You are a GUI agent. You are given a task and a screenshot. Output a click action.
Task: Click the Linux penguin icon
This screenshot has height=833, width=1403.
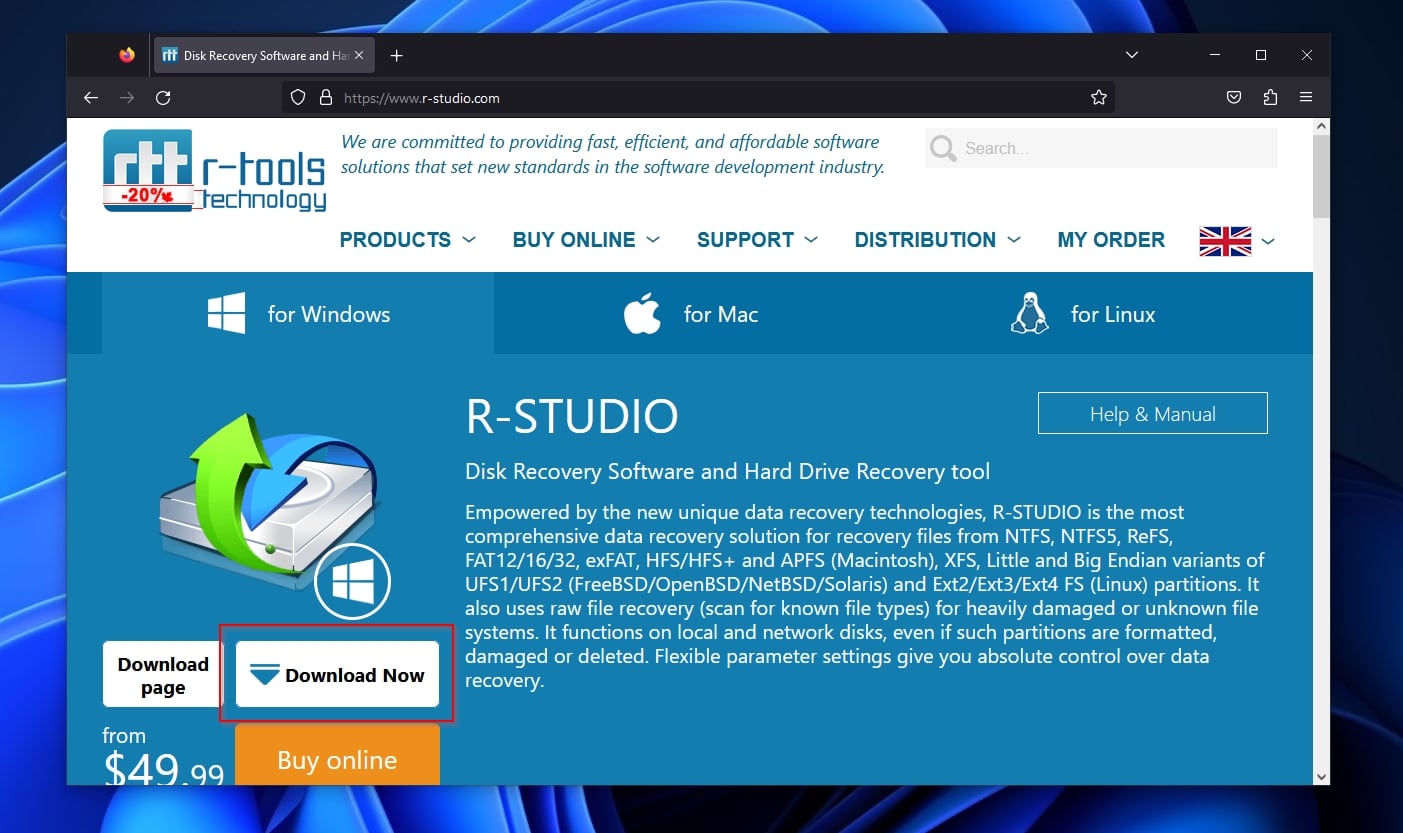tap(1030, 313)
